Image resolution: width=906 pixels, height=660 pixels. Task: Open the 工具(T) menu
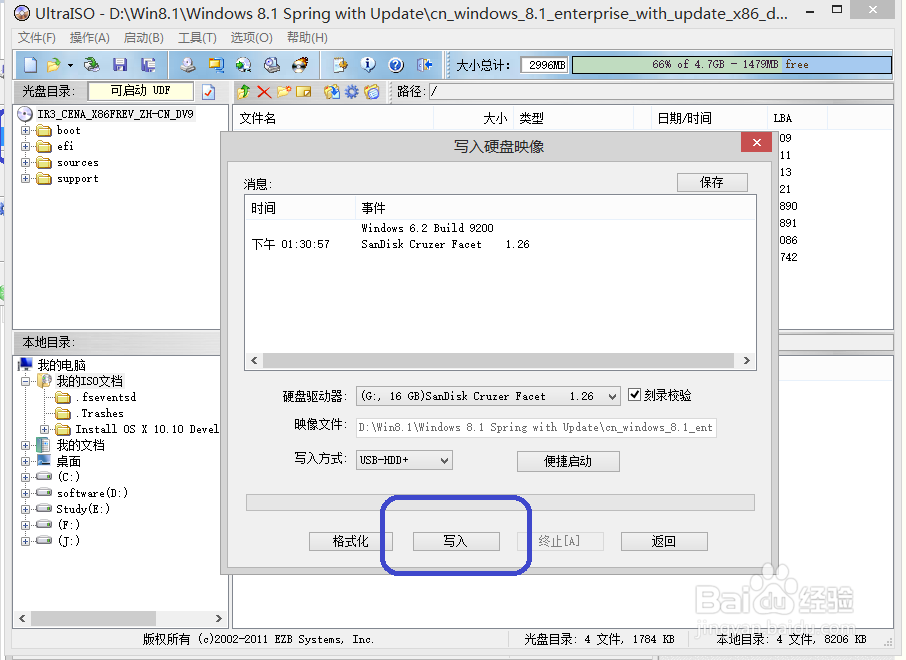coord(197,38)
